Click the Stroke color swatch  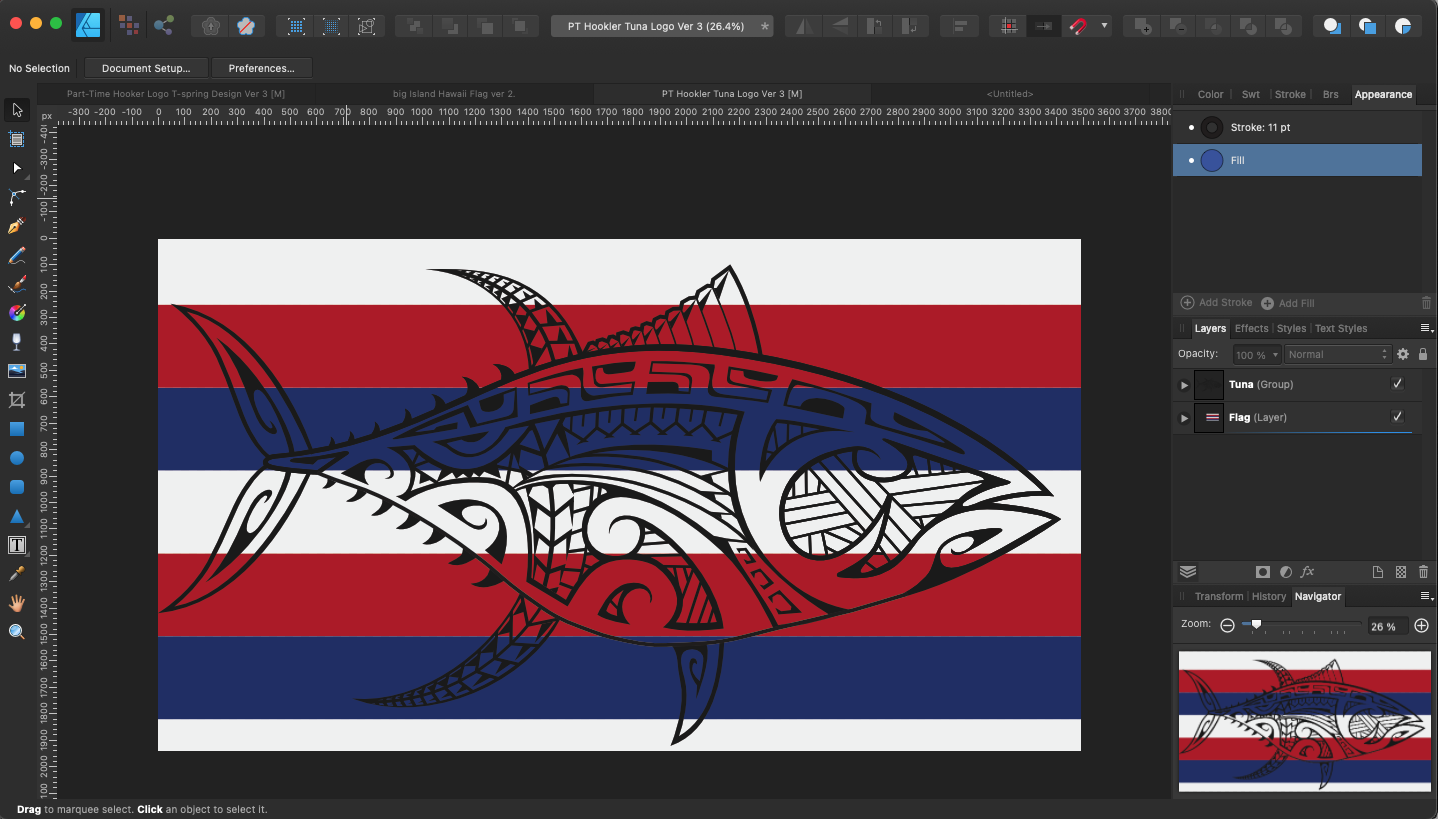[1212, 128]
